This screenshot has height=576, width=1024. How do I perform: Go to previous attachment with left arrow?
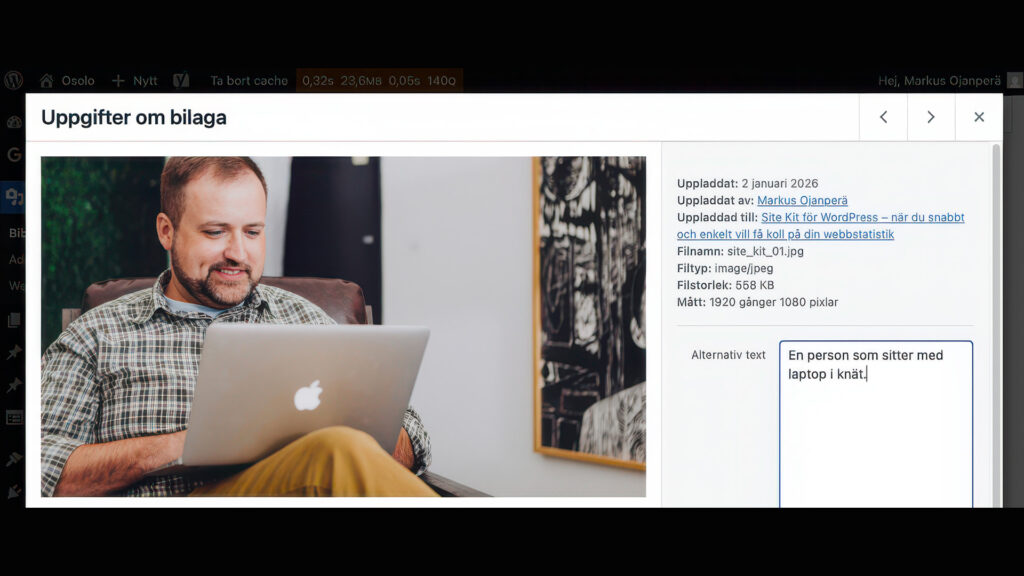(883, 117)
